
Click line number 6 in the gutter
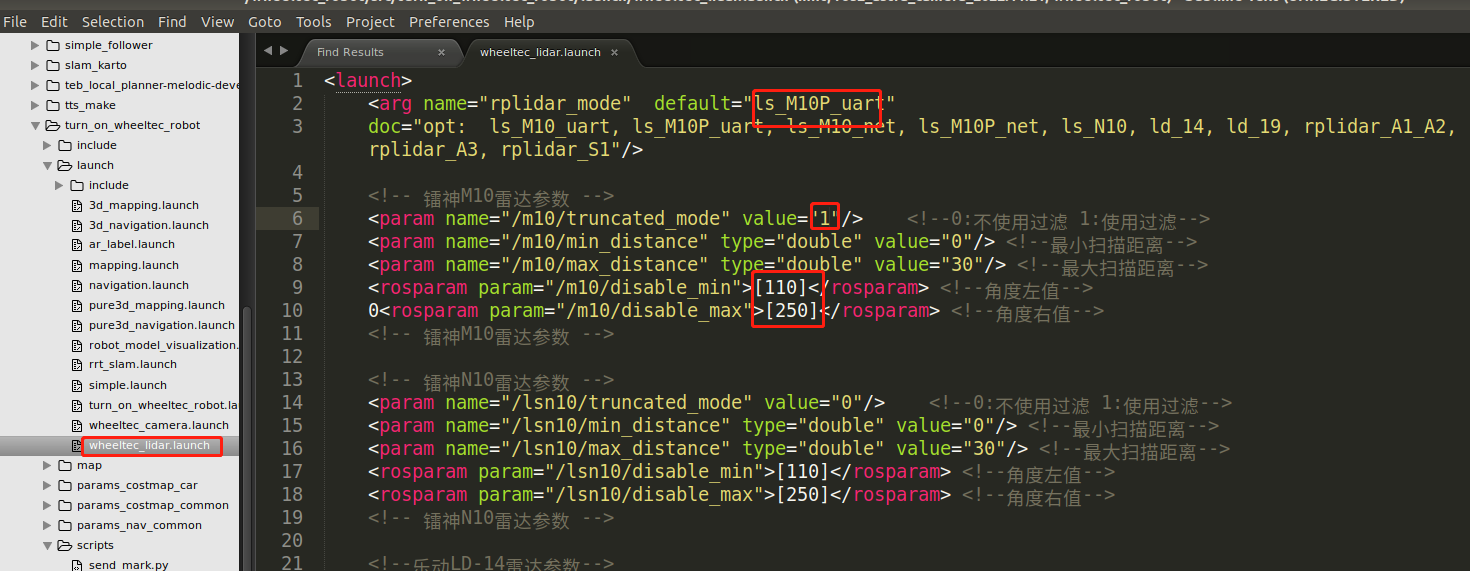[297, 218]
